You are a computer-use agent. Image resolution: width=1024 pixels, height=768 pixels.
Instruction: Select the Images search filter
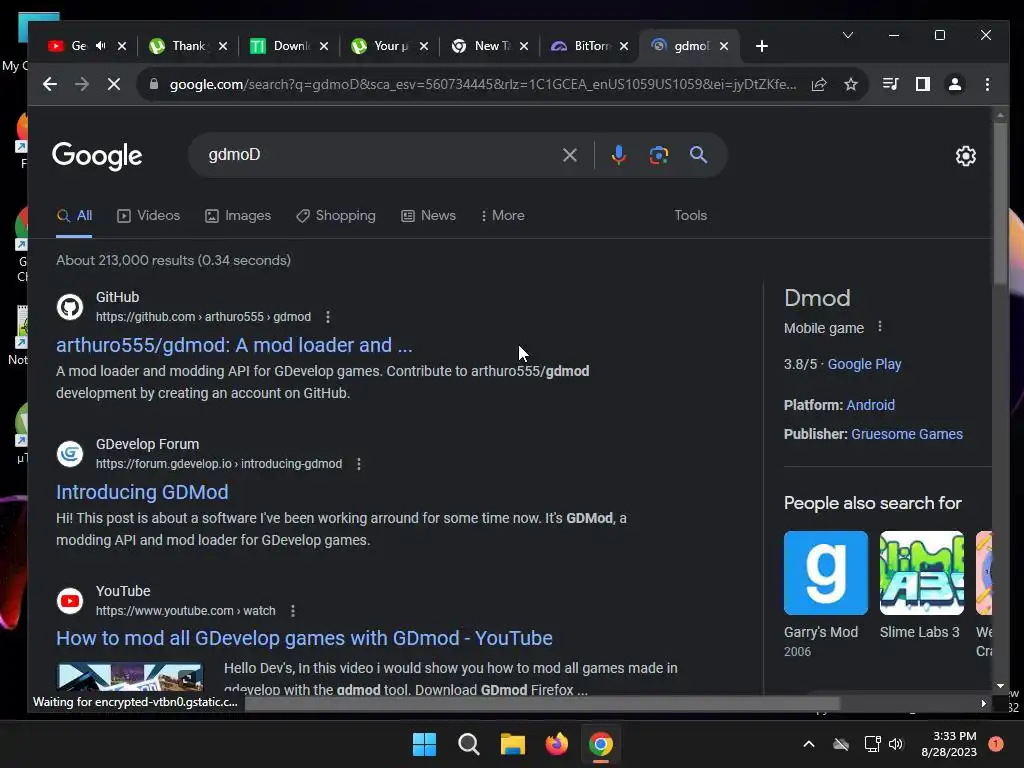[238, 216]
